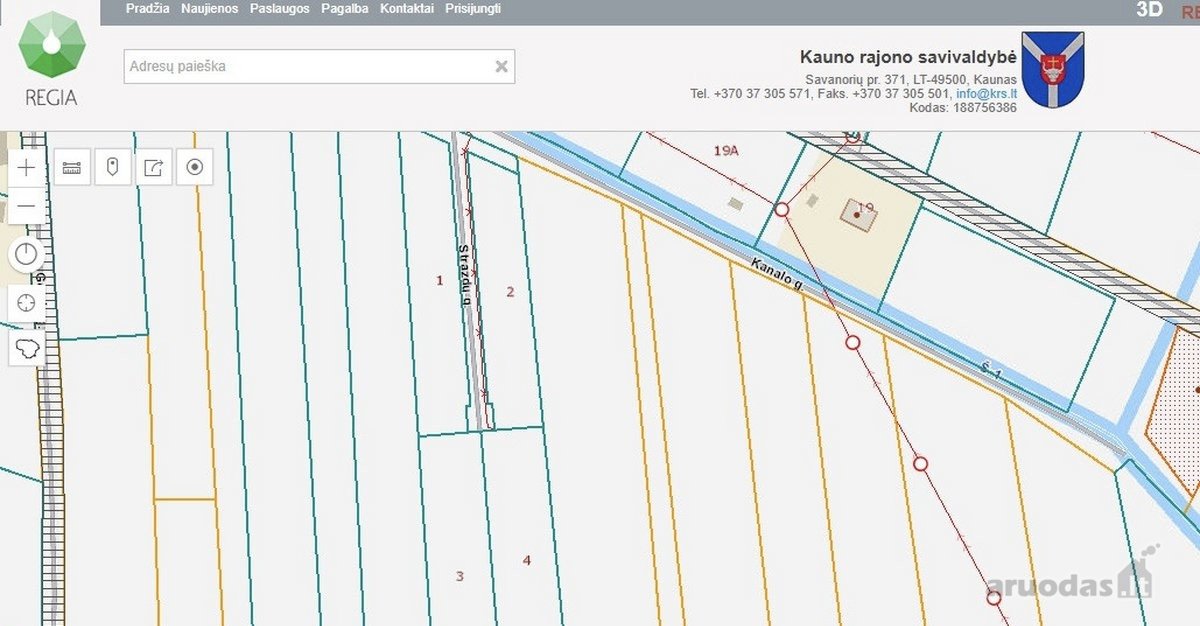
Task: Click the REGIA logo
Action: click(51, 56)
